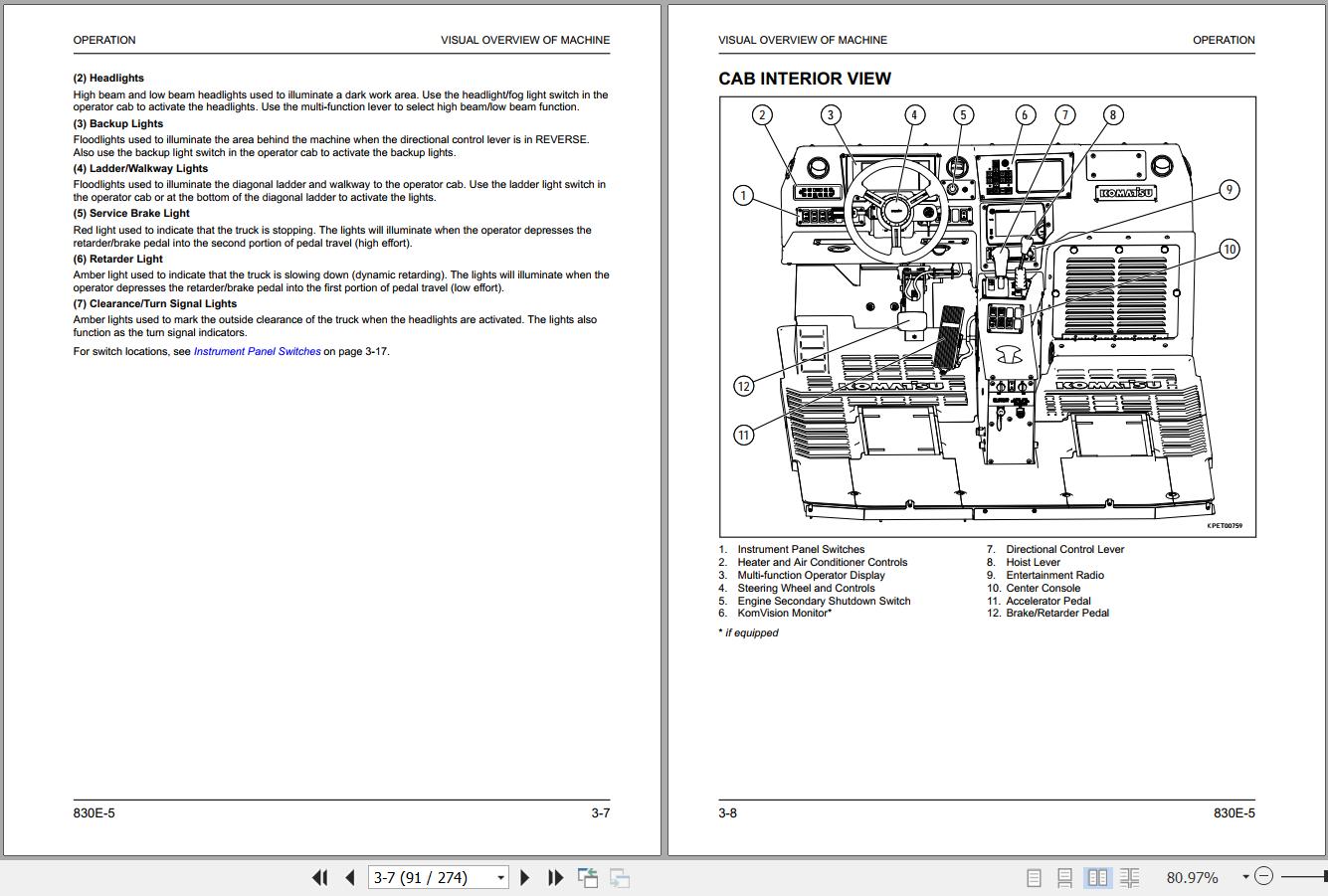
Task: Click the '* if equipped' footnote
Action: [748, 632]
